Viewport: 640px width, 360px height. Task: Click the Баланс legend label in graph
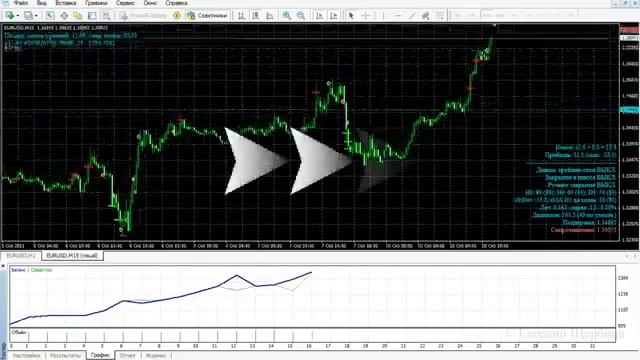[18, 270]
